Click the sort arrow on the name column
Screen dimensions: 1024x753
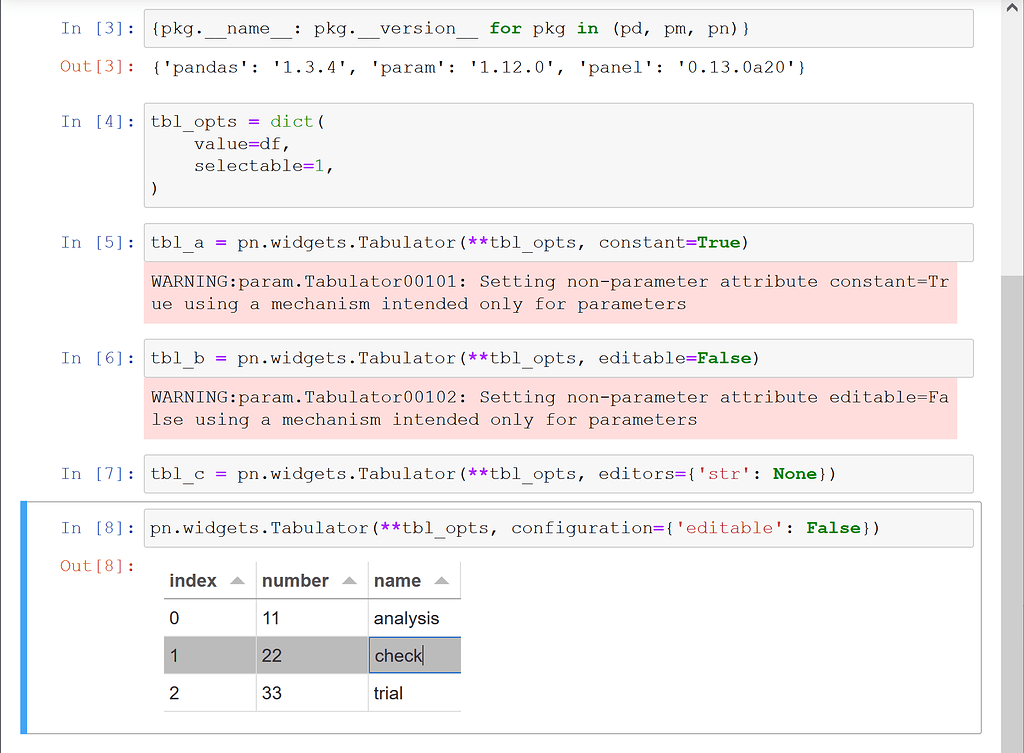point(442,580)
